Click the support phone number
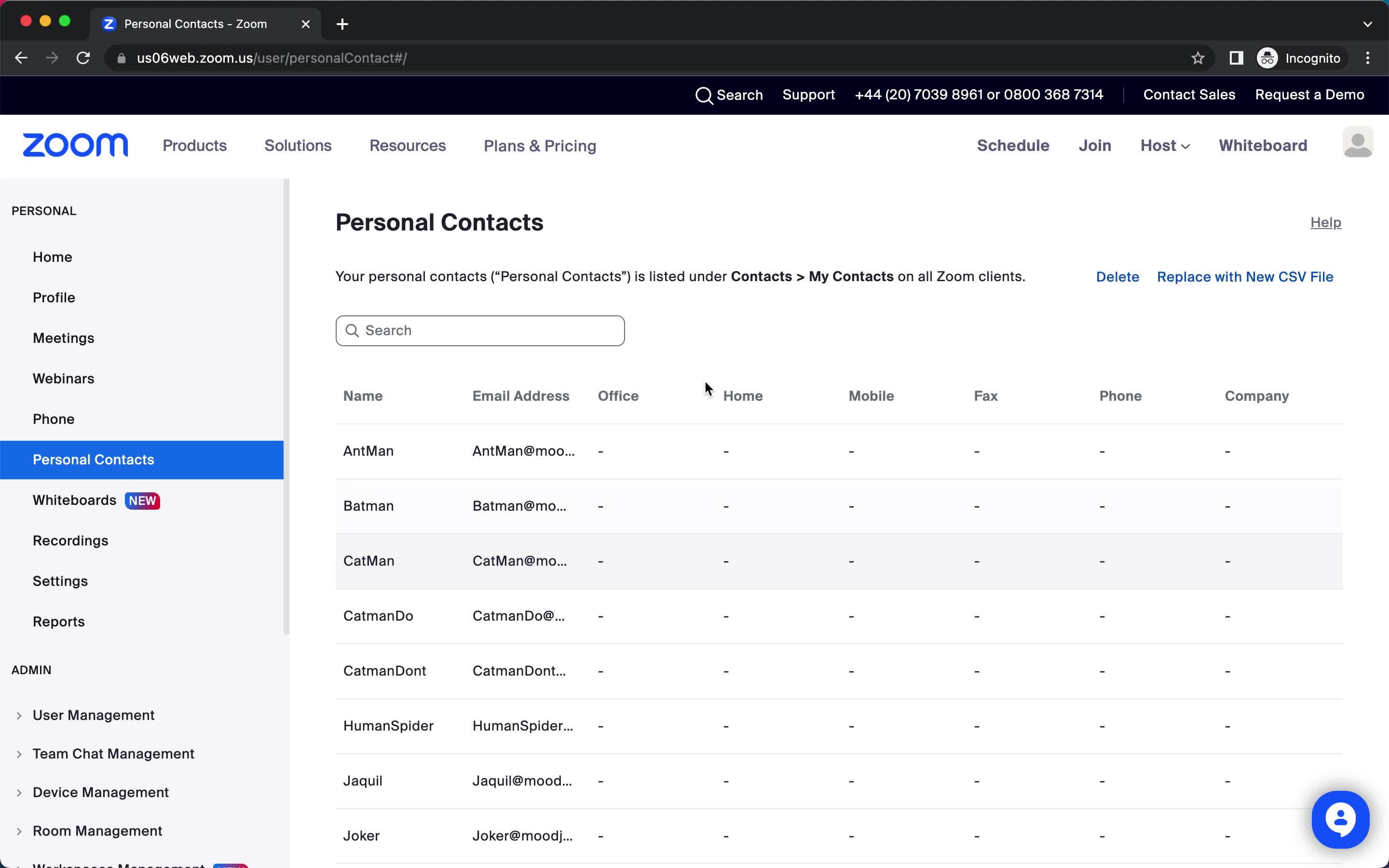This screenshot has width=1389, height=868. [x=979, y=95]
